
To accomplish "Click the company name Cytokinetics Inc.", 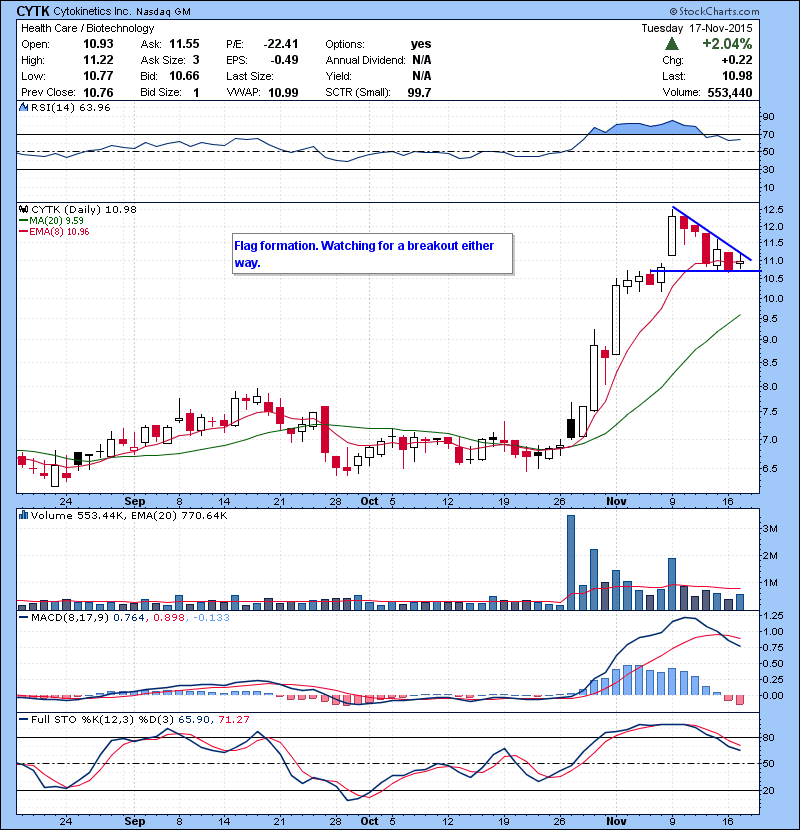I will (x=92, y=11).
